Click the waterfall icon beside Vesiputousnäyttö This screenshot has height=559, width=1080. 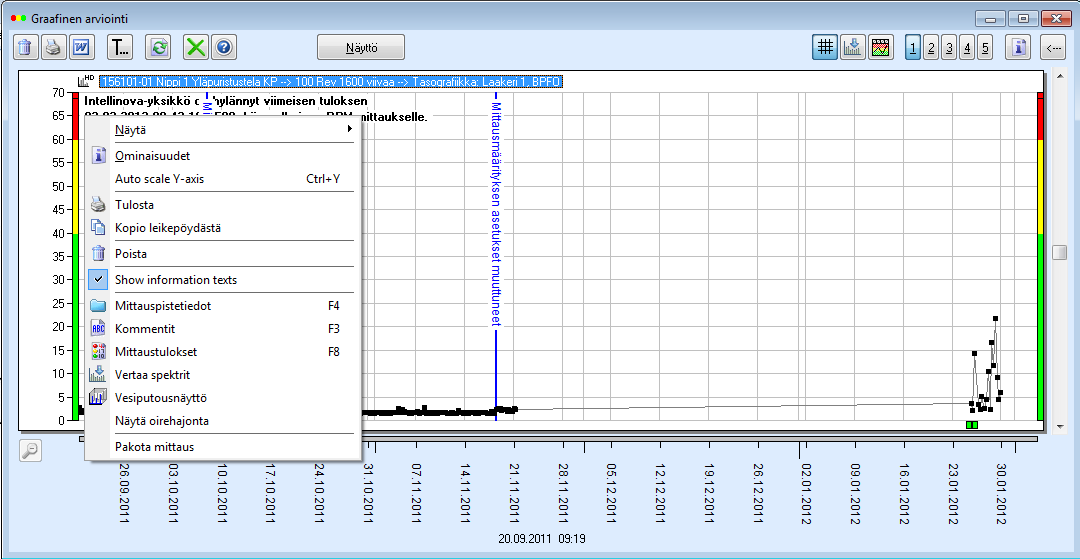coord(97,398)
